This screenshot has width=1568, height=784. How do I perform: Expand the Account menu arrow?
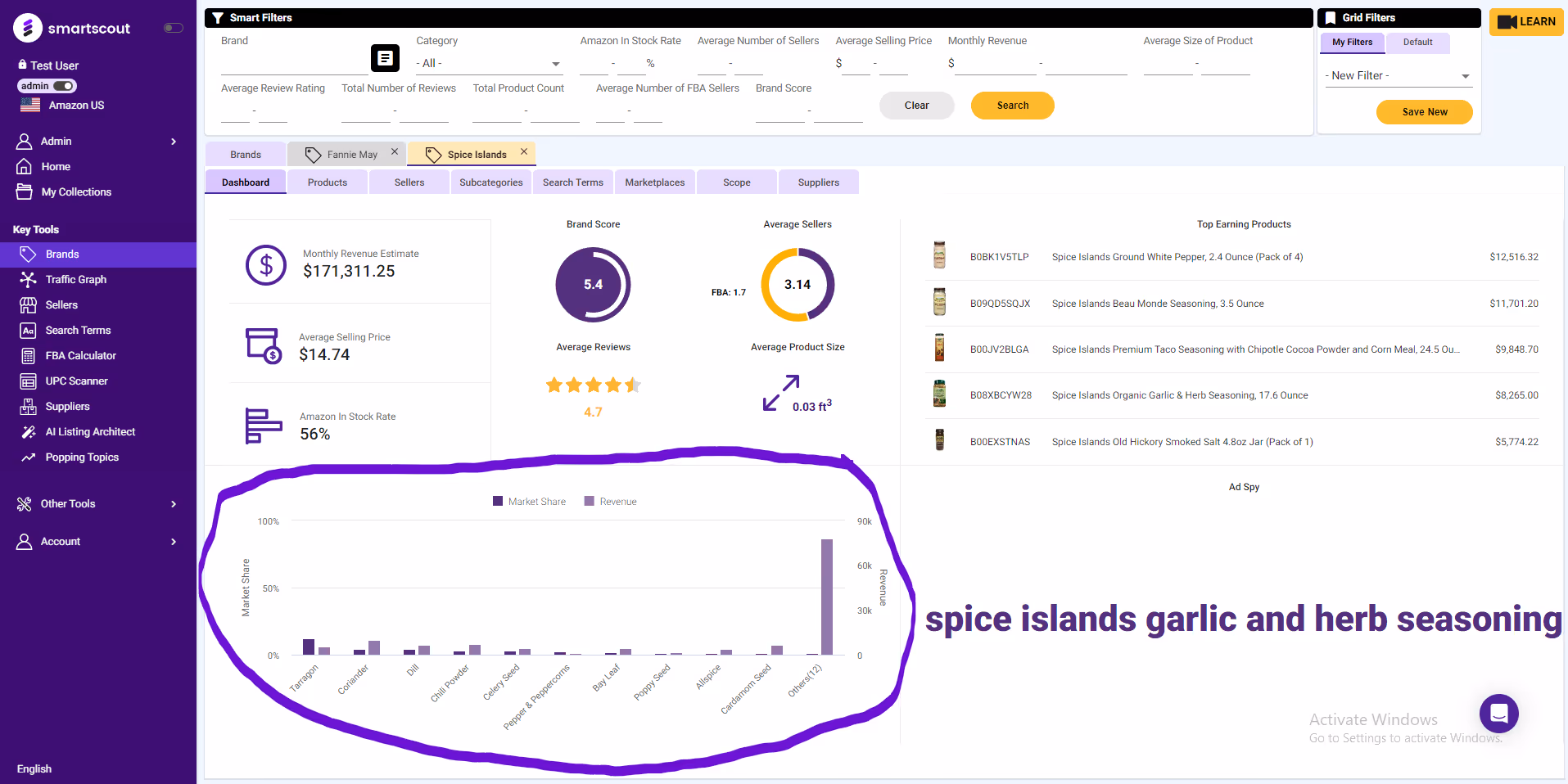(174, 542)
